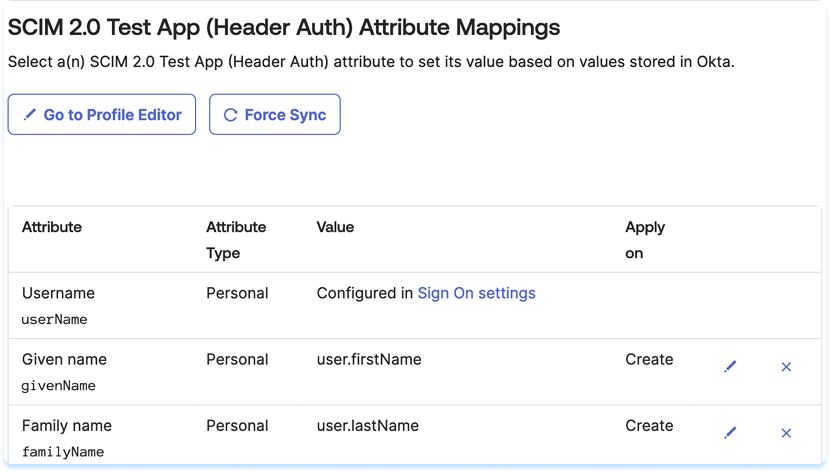Click the Go to Profile Editor button
This screenshot has height=472, width=830.
tap(101, 115)
